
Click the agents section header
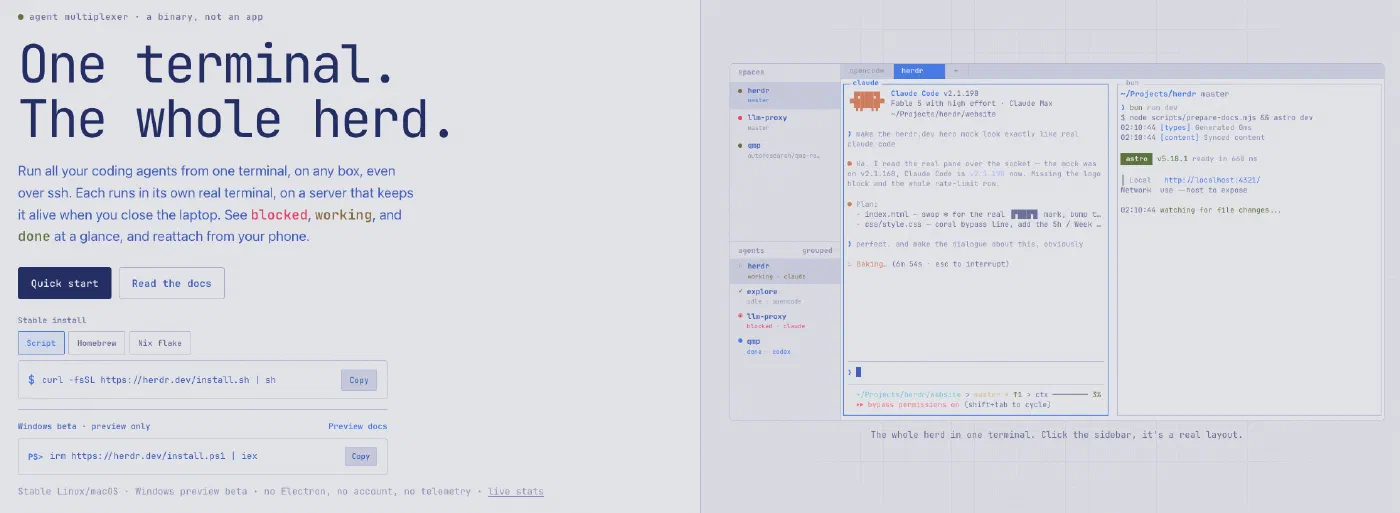pos(751,250)
